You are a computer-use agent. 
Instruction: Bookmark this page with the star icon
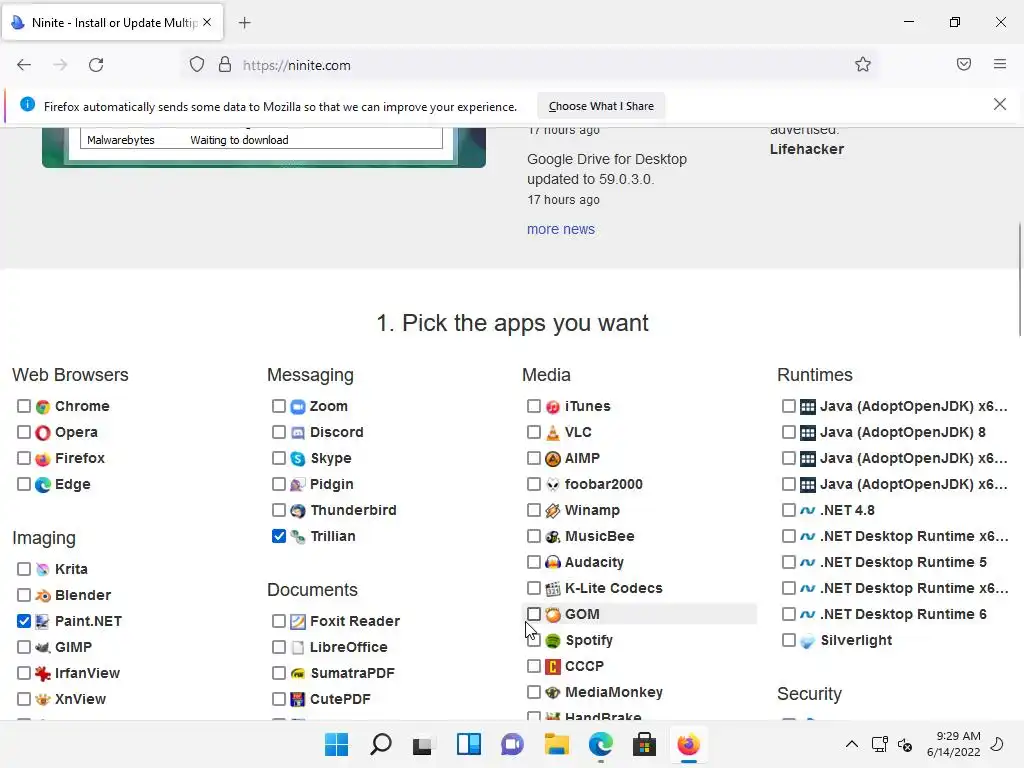point(863,65)
